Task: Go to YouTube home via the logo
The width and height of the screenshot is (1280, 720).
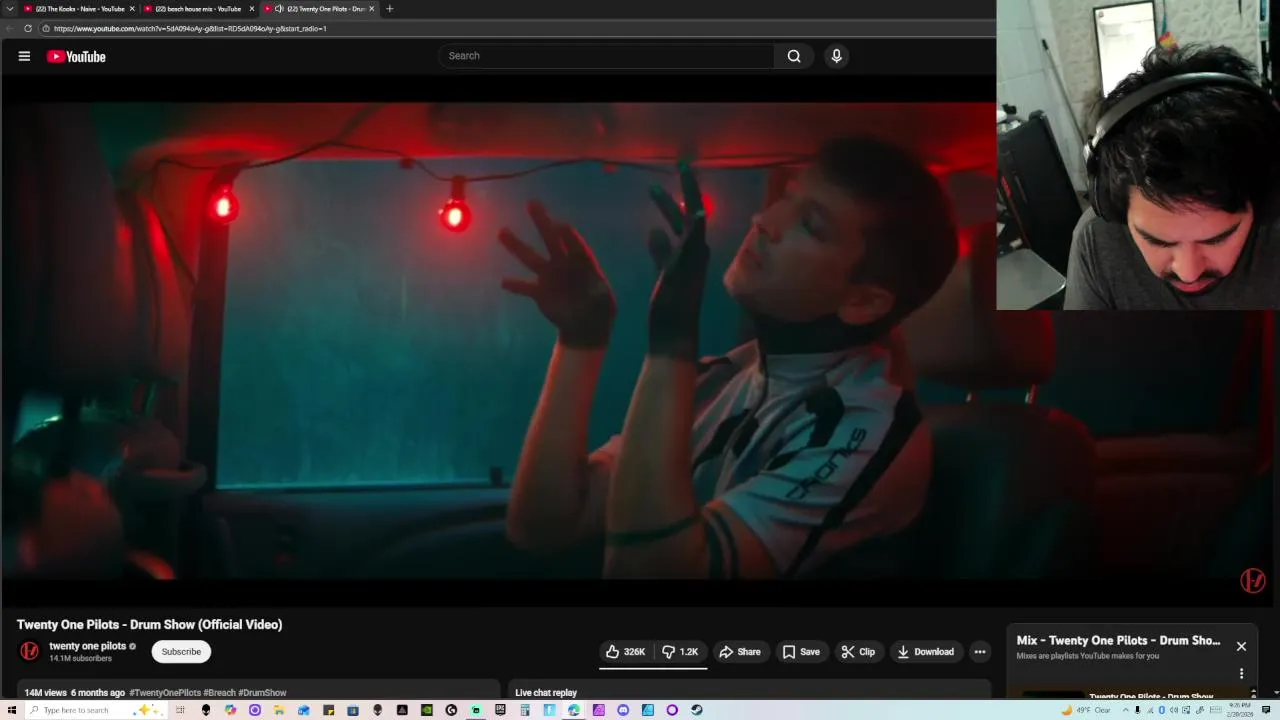Action: tap(76, 57)
